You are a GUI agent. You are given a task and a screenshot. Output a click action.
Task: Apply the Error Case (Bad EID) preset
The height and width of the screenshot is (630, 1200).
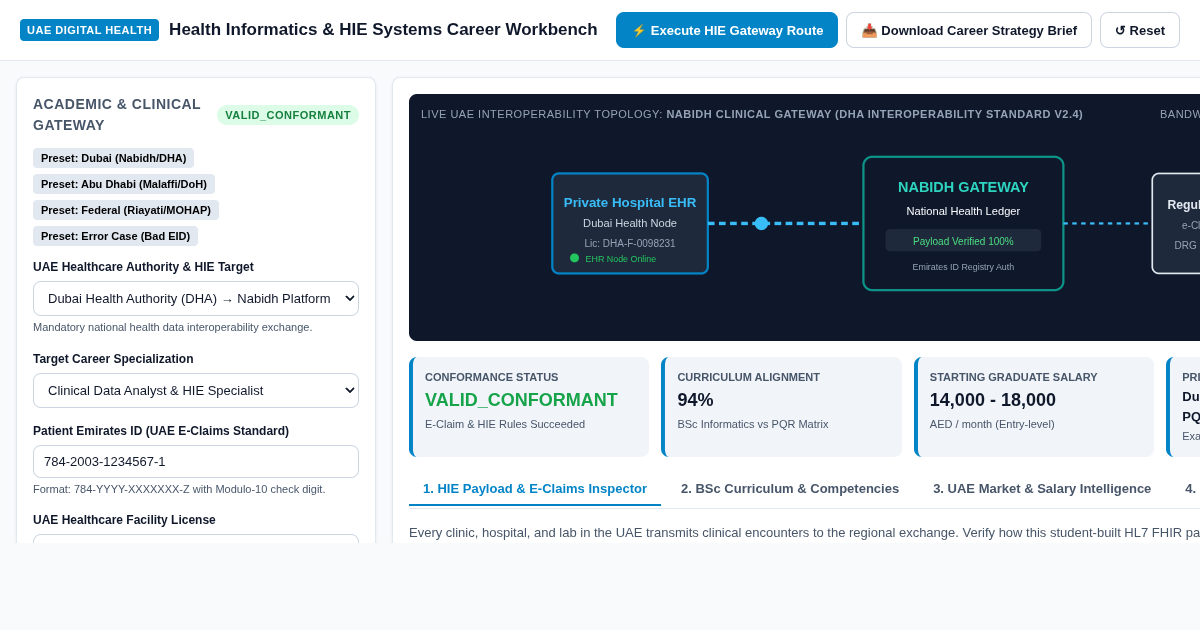115,236
